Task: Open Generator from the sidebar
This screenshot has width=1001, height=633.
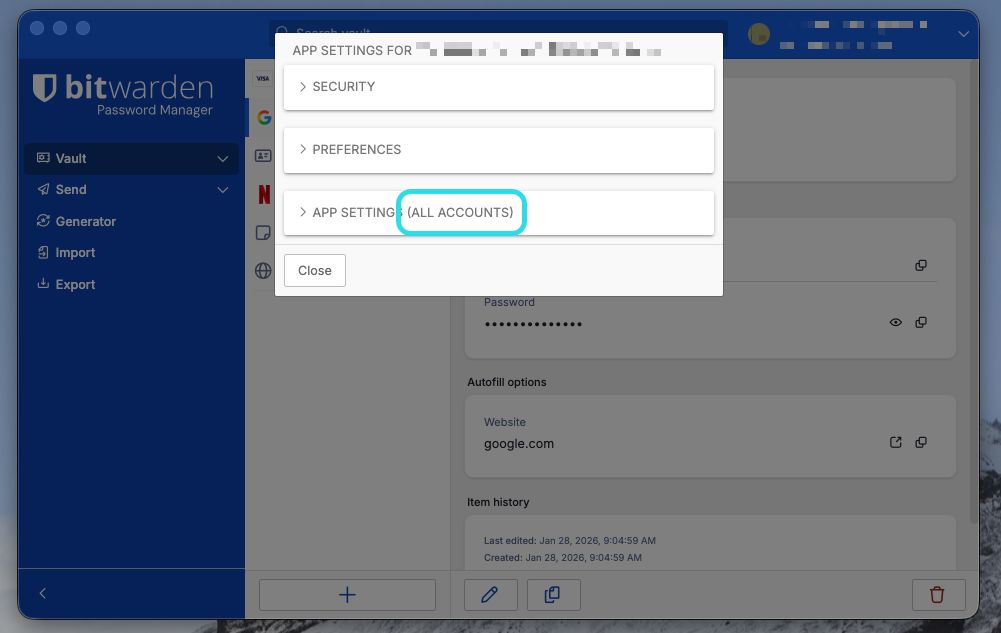Action: (85, 221)
